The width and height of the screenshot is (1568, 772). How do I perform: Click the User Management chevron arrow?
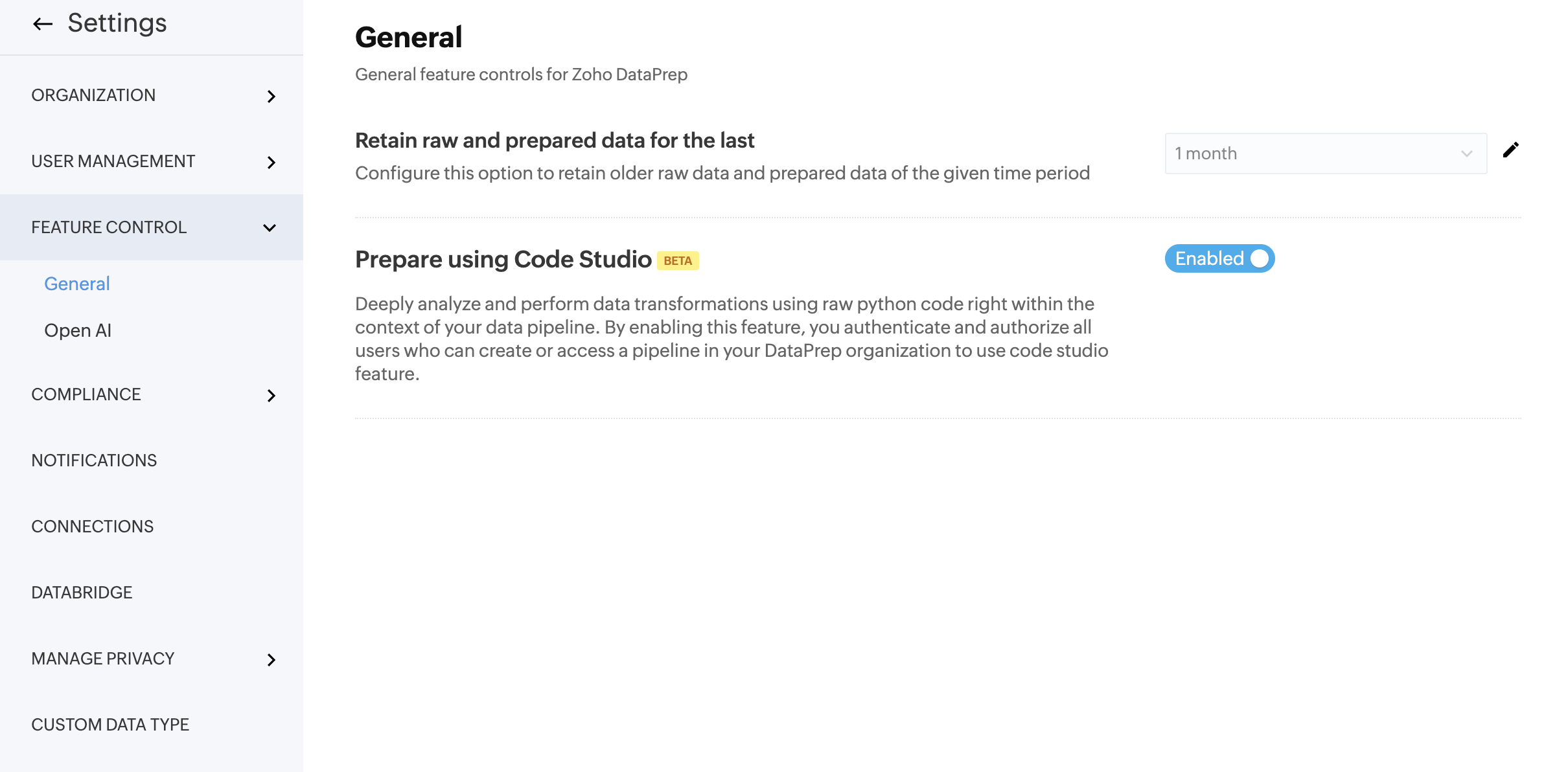point(271,163)
